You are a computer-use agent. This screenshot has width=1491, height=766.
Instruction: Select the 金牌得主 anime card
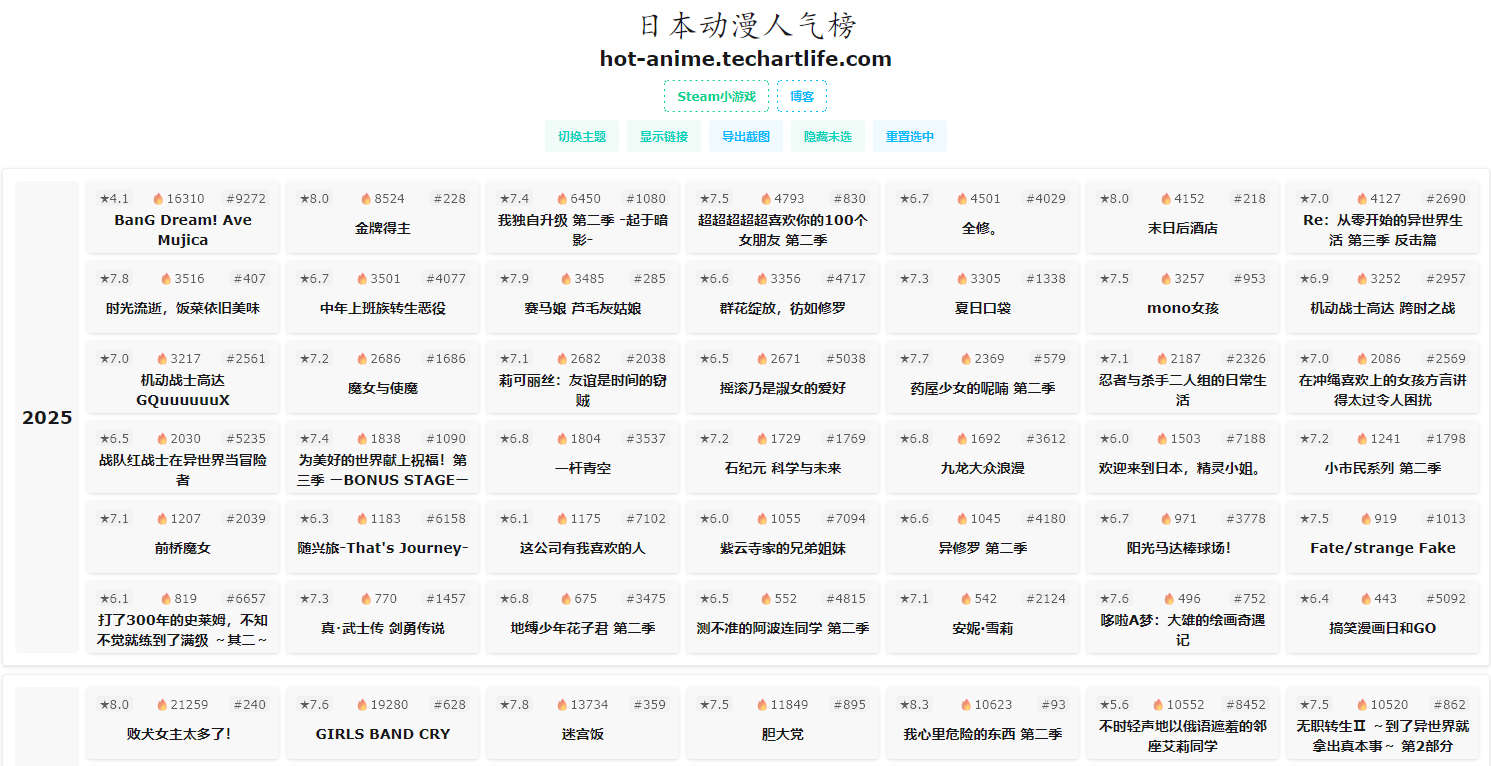(x=383, y=217)
